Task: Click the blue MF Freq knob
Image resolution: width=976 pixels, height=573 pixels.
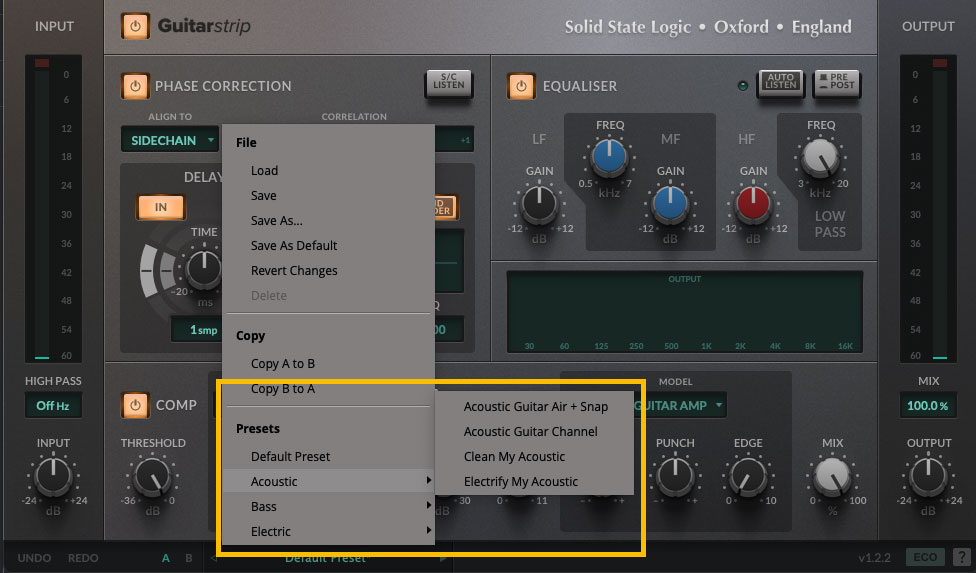Action: tap(609, 157)
